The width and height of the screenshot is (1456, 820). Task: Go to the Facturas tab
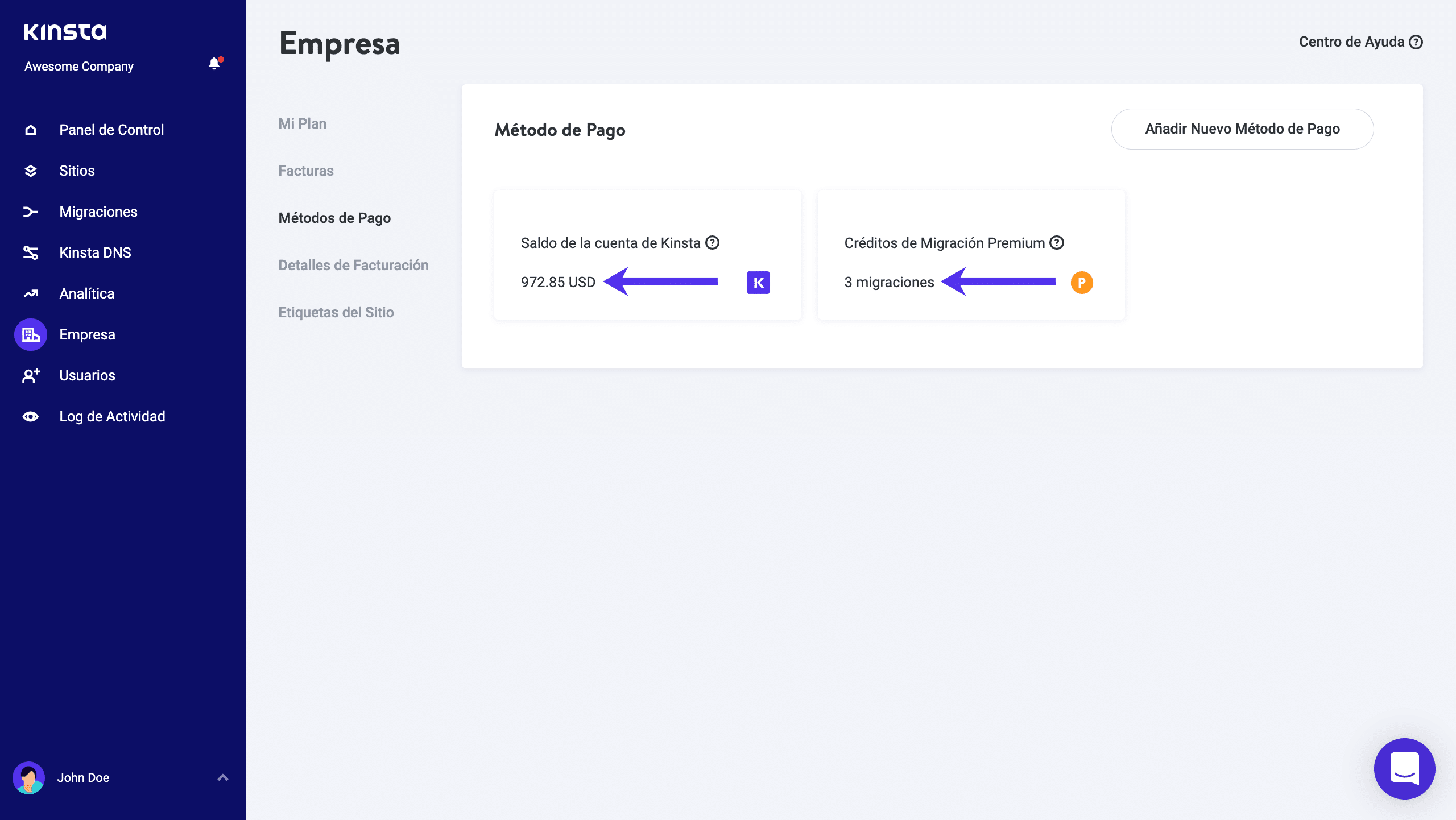306,171
